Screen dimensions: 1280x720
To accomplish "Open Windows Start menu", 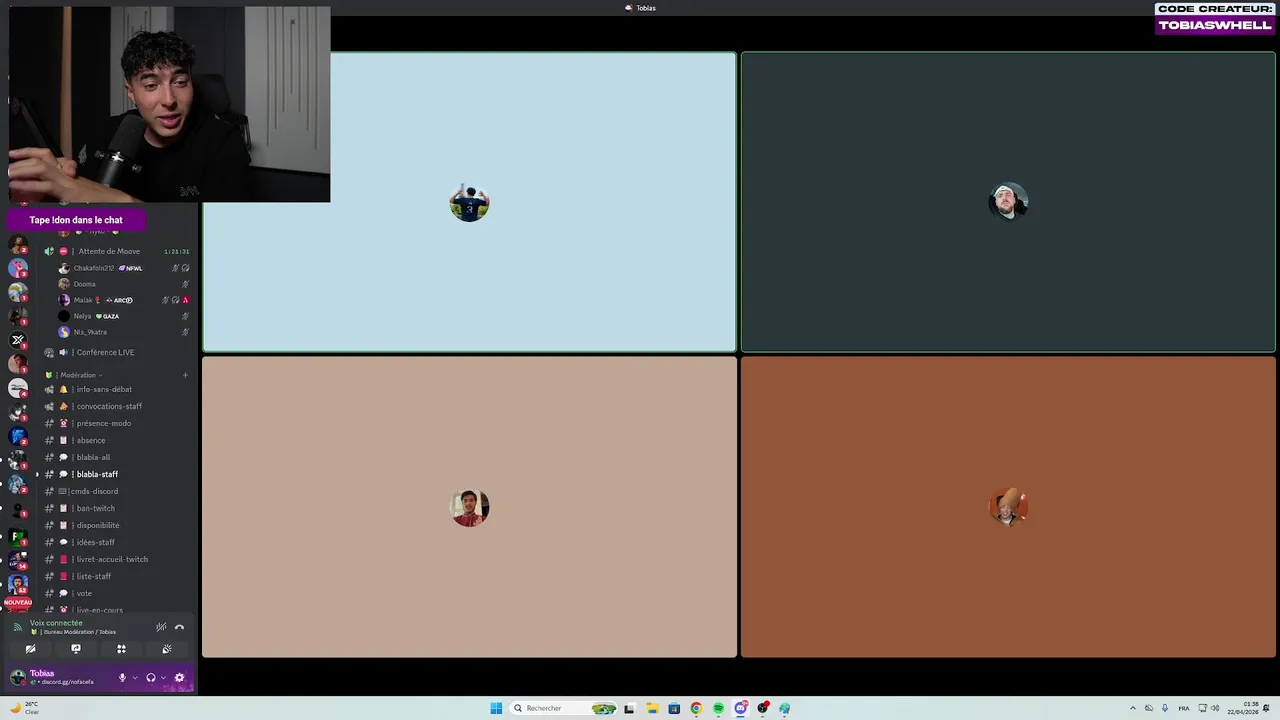I will [496, 708].
